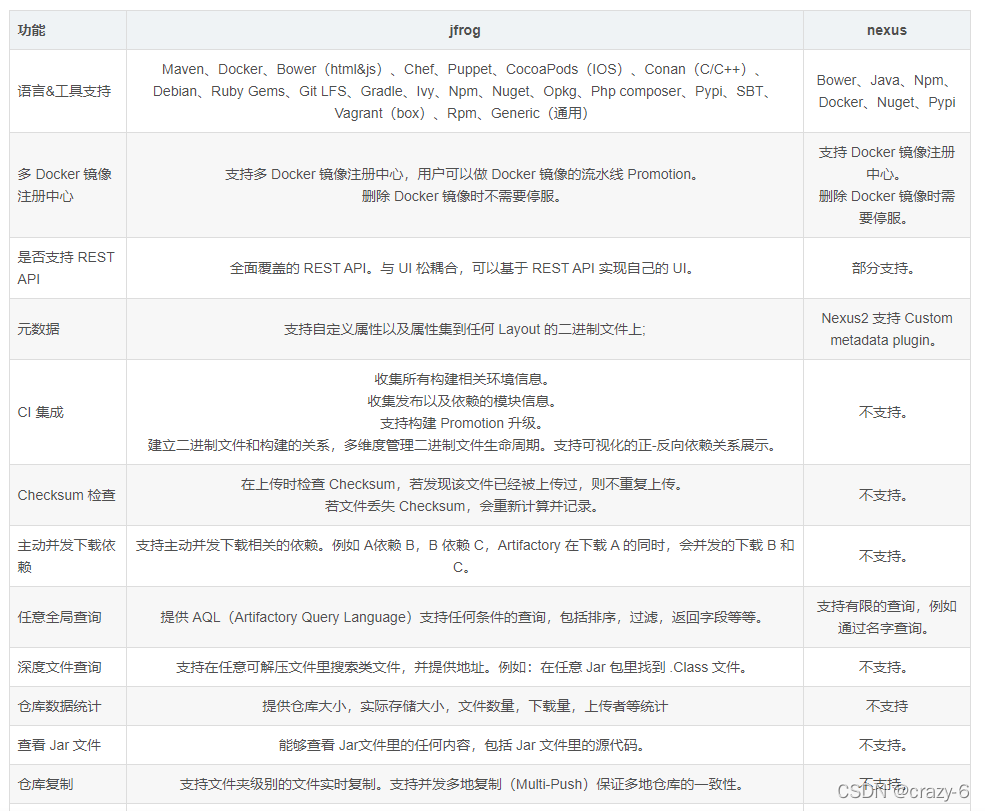
Task: Click the 部分支持 cell under nexus
Action: (886, 268)
